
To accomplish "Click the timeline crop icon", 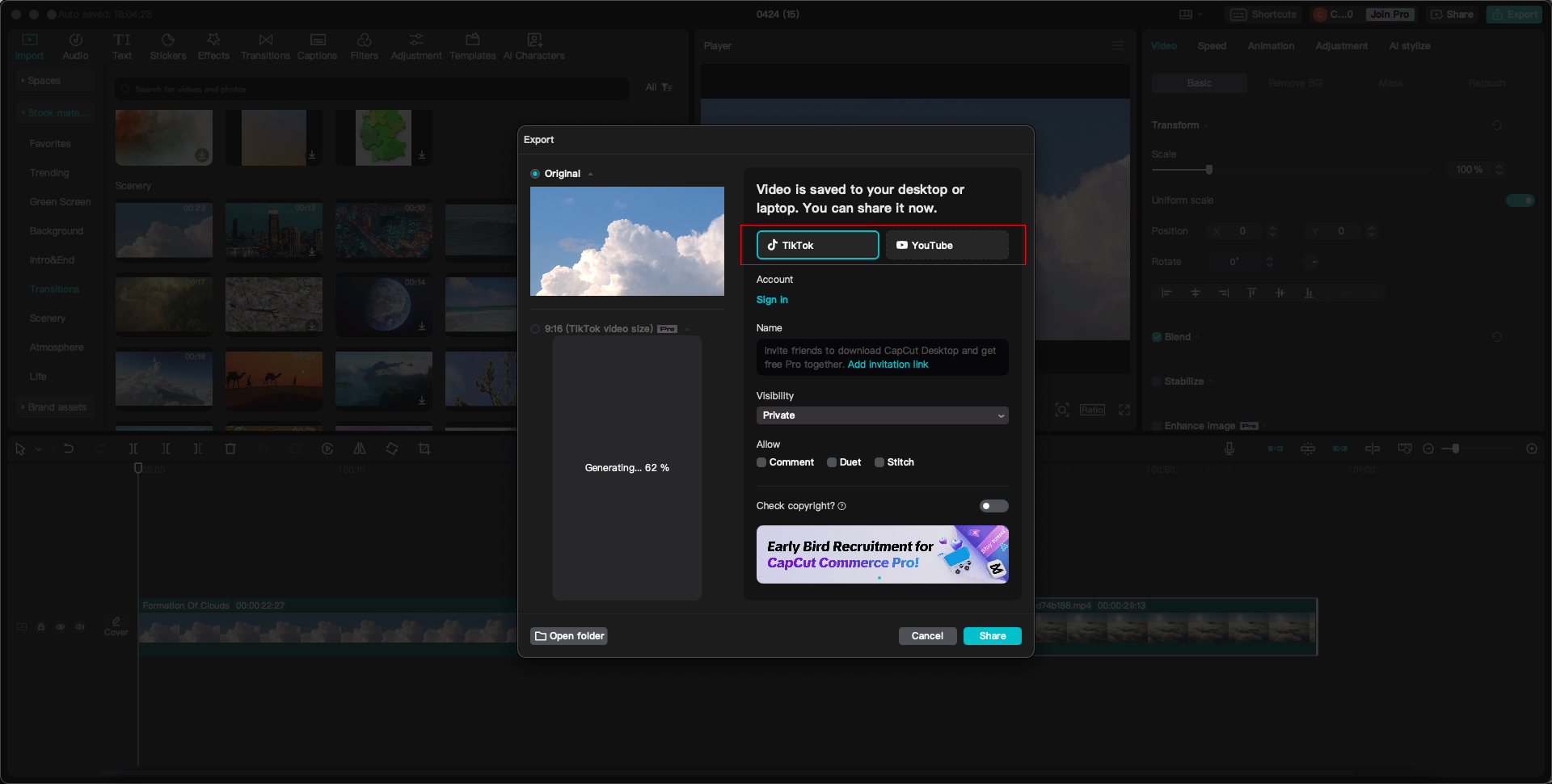I will [424, 449].
